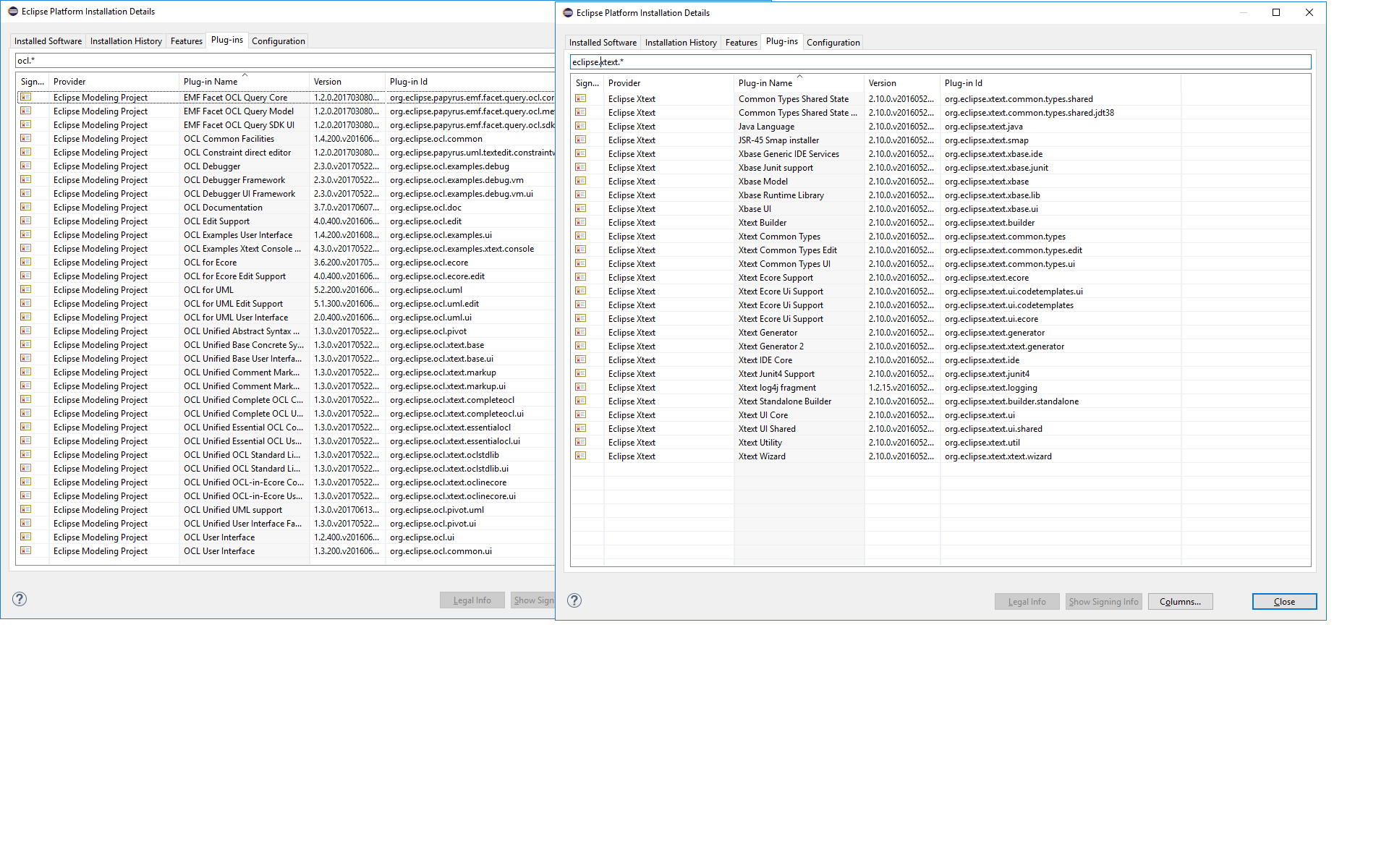
Task: Select OCL Examples User Interface row
Action: pyautogui.click(x=285, y=235)
